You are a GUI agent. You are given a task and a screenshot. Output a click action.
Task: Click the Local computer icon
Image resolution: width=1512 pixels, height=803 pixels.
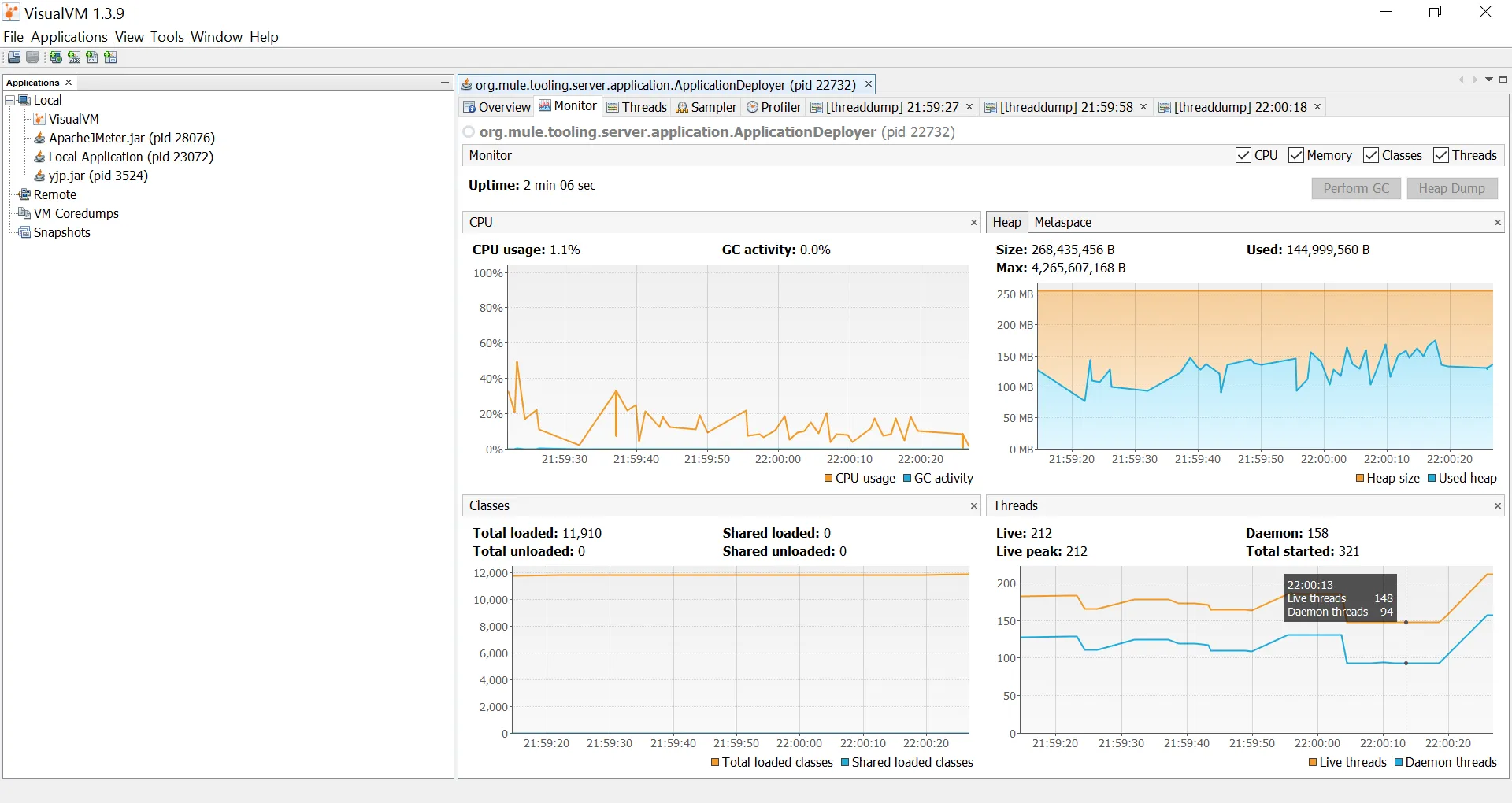pos(24,100)
